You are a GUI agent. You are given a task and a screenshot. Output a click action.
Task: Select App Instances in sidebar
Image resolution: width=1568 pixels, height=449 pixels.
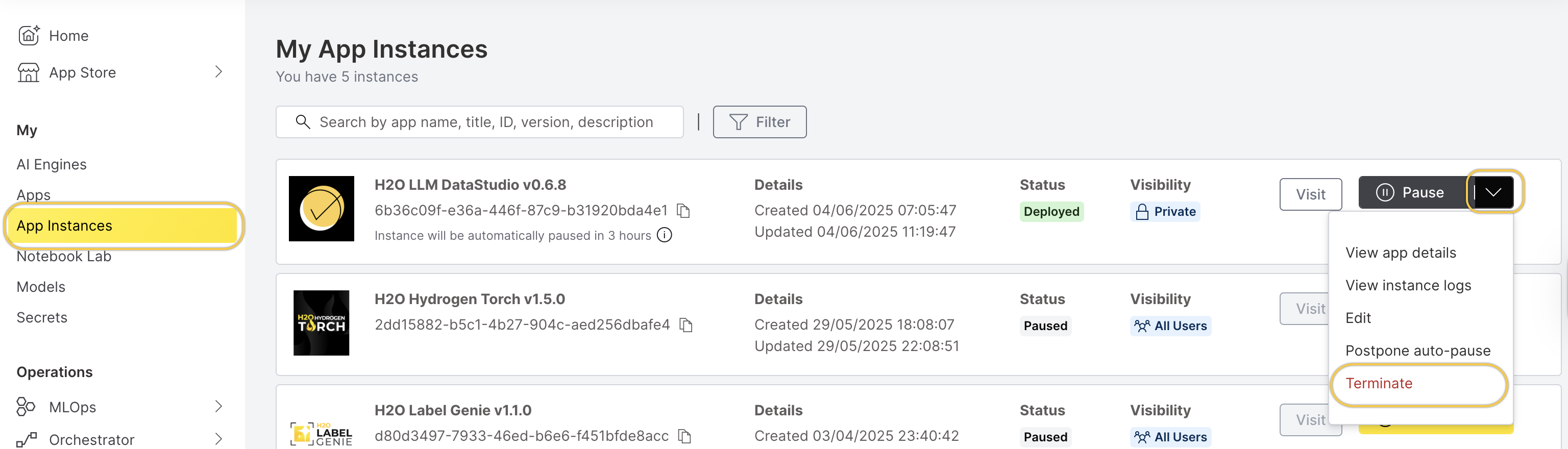click(124, 226)
